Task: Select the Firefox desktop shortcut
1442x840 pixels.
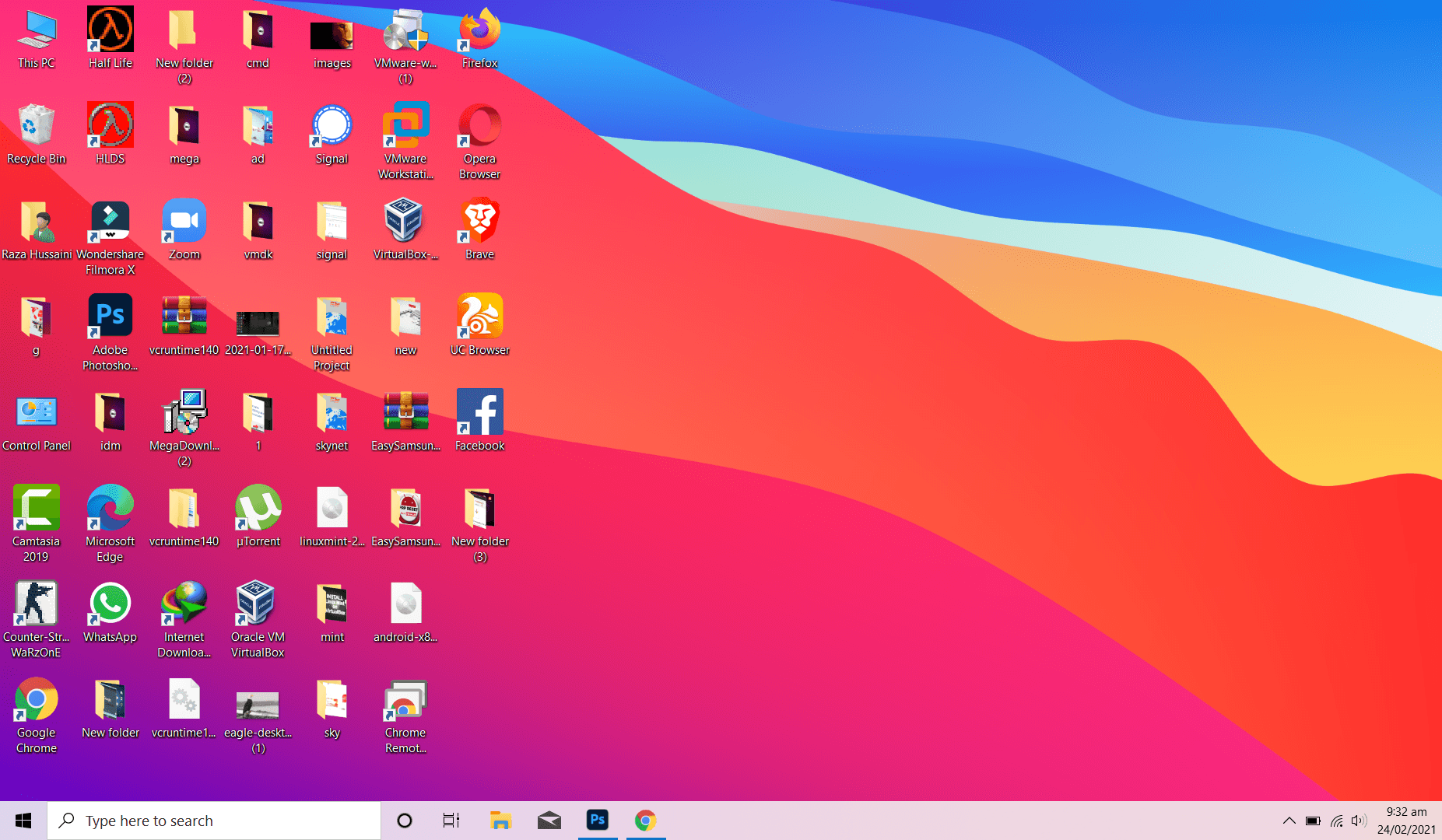Action: coord(479,33)
